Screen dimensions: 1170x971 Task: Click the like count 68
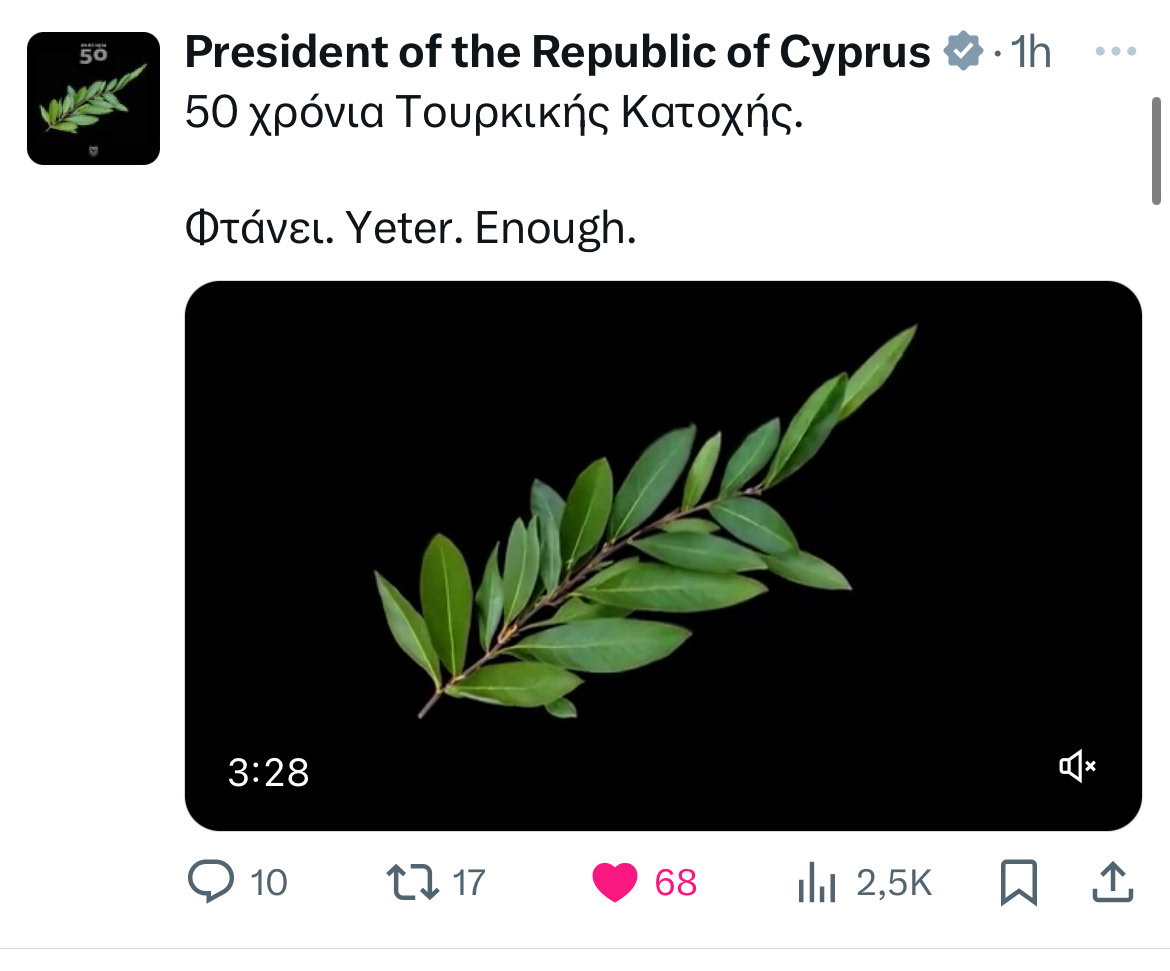tap(675, 883)
